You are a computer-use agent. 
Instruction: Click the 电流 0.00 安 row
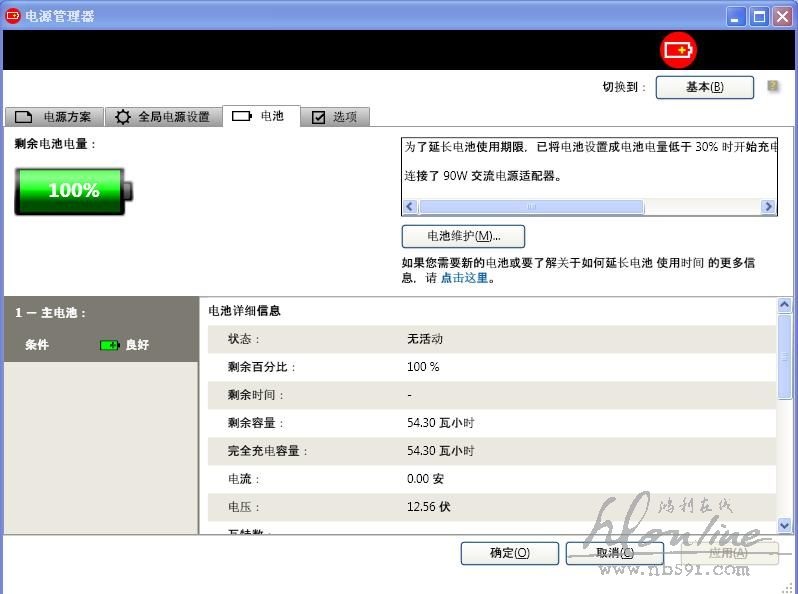pyautogui.click(x=492, y=479)
